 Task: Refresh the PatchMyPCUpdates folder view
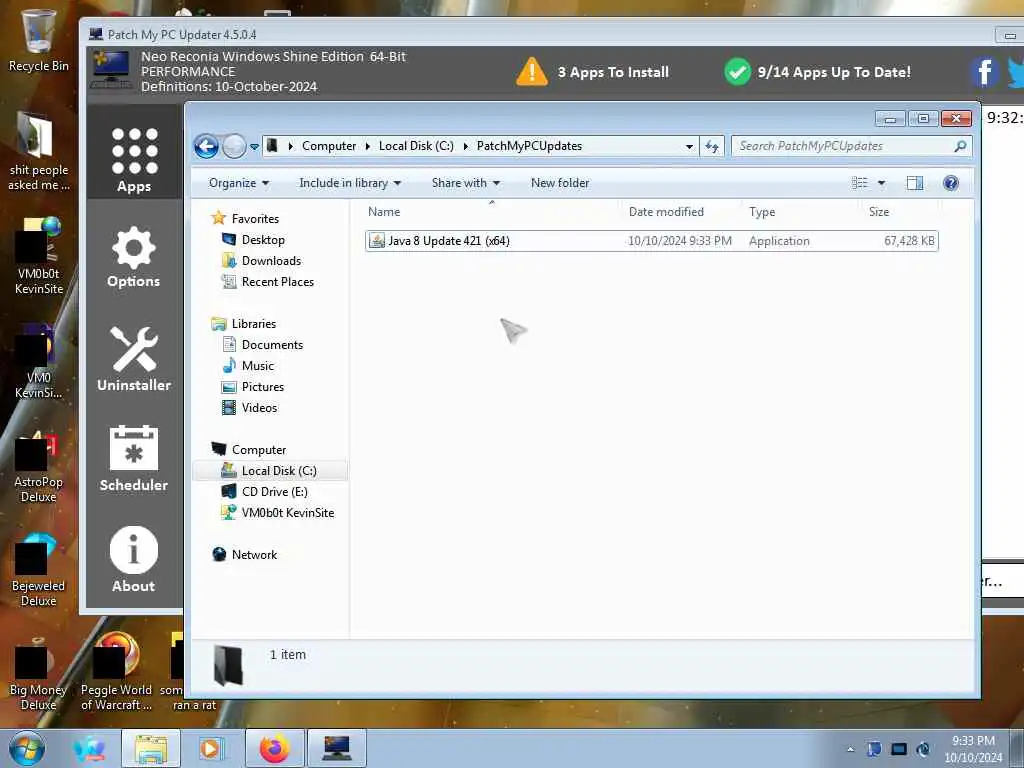(x=711, y=146)
